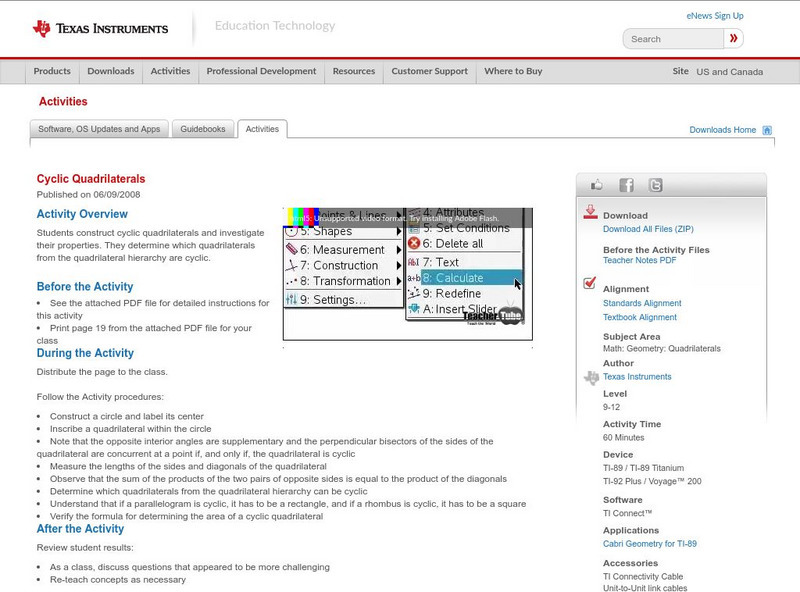Click the home icon beside Downloads Home
Screen dimensions: 800x592
(x=767, y=130)
